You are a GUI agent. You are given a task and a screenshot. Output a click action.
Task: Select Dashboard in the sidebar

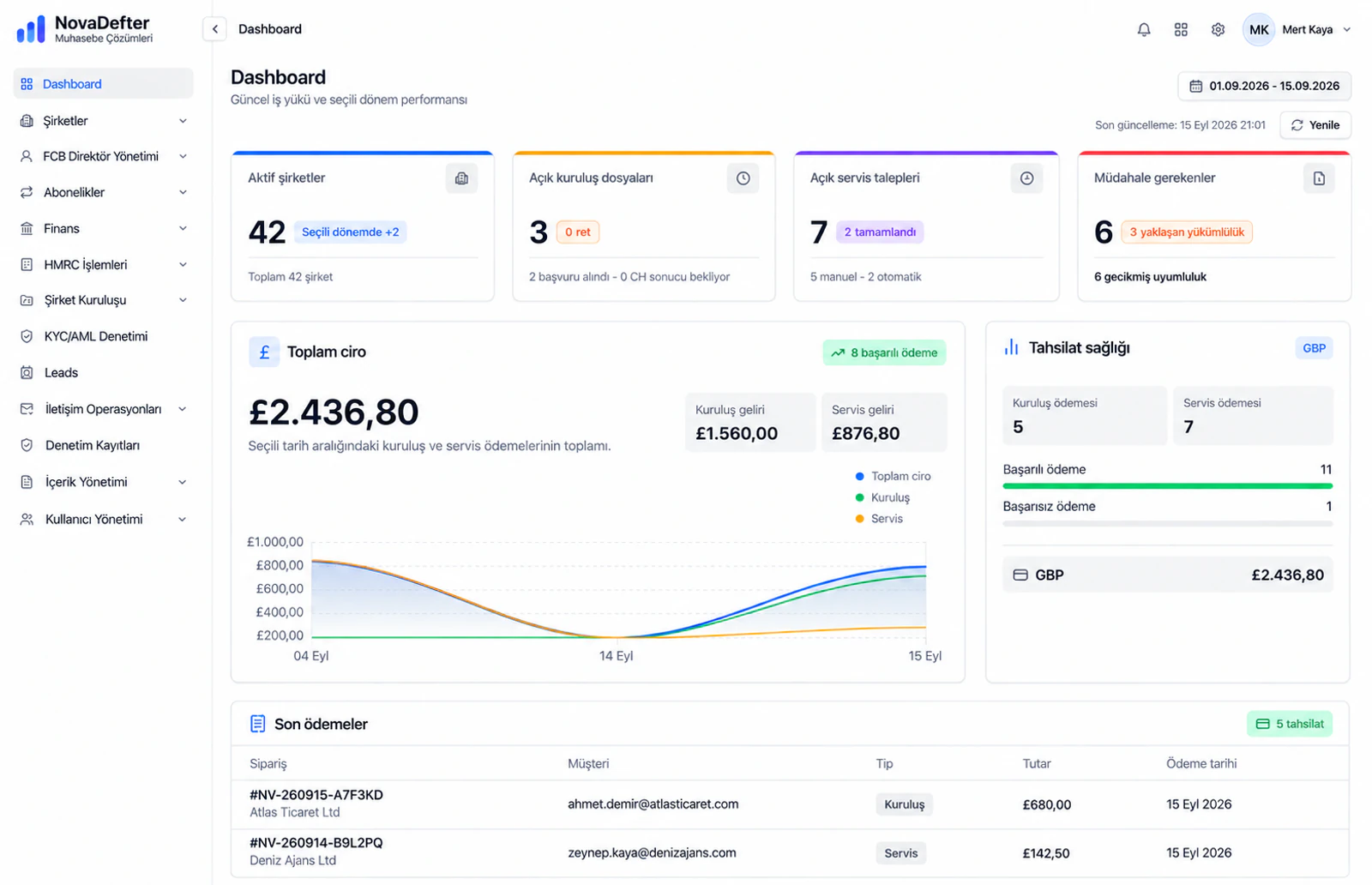tap(104, 84)
